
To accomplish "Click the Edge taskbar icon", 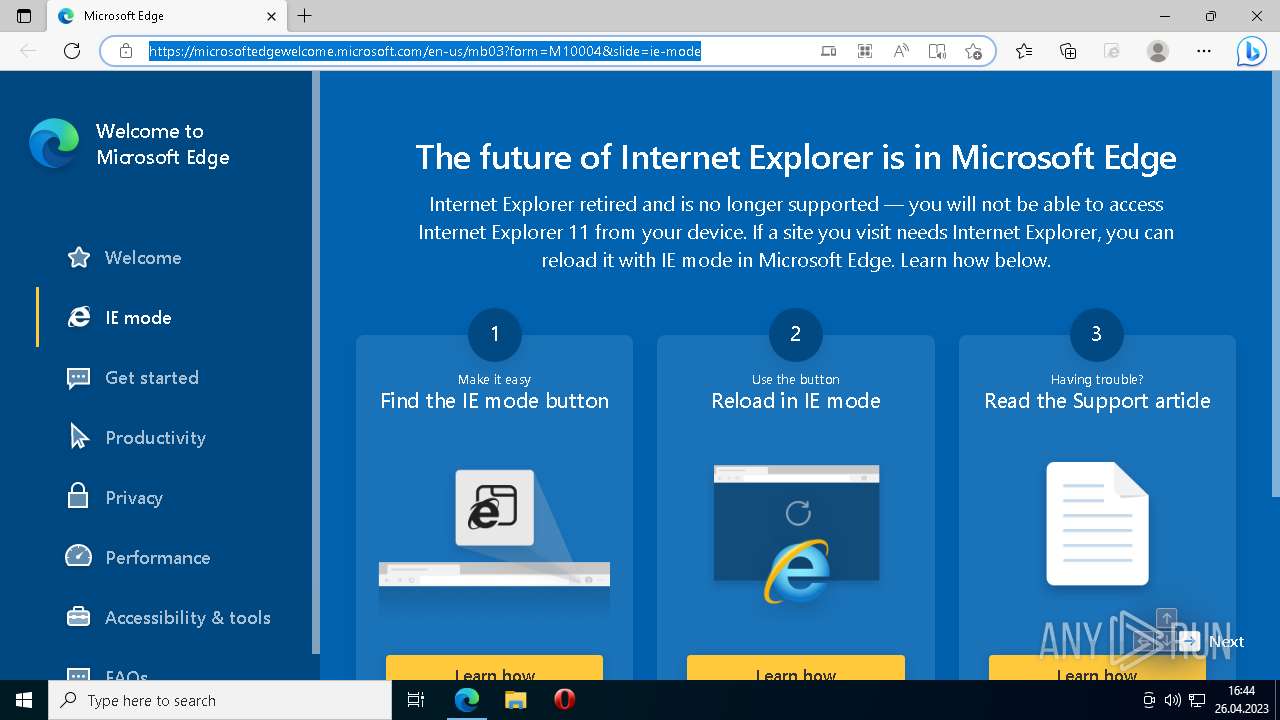I will pos(466,700).
